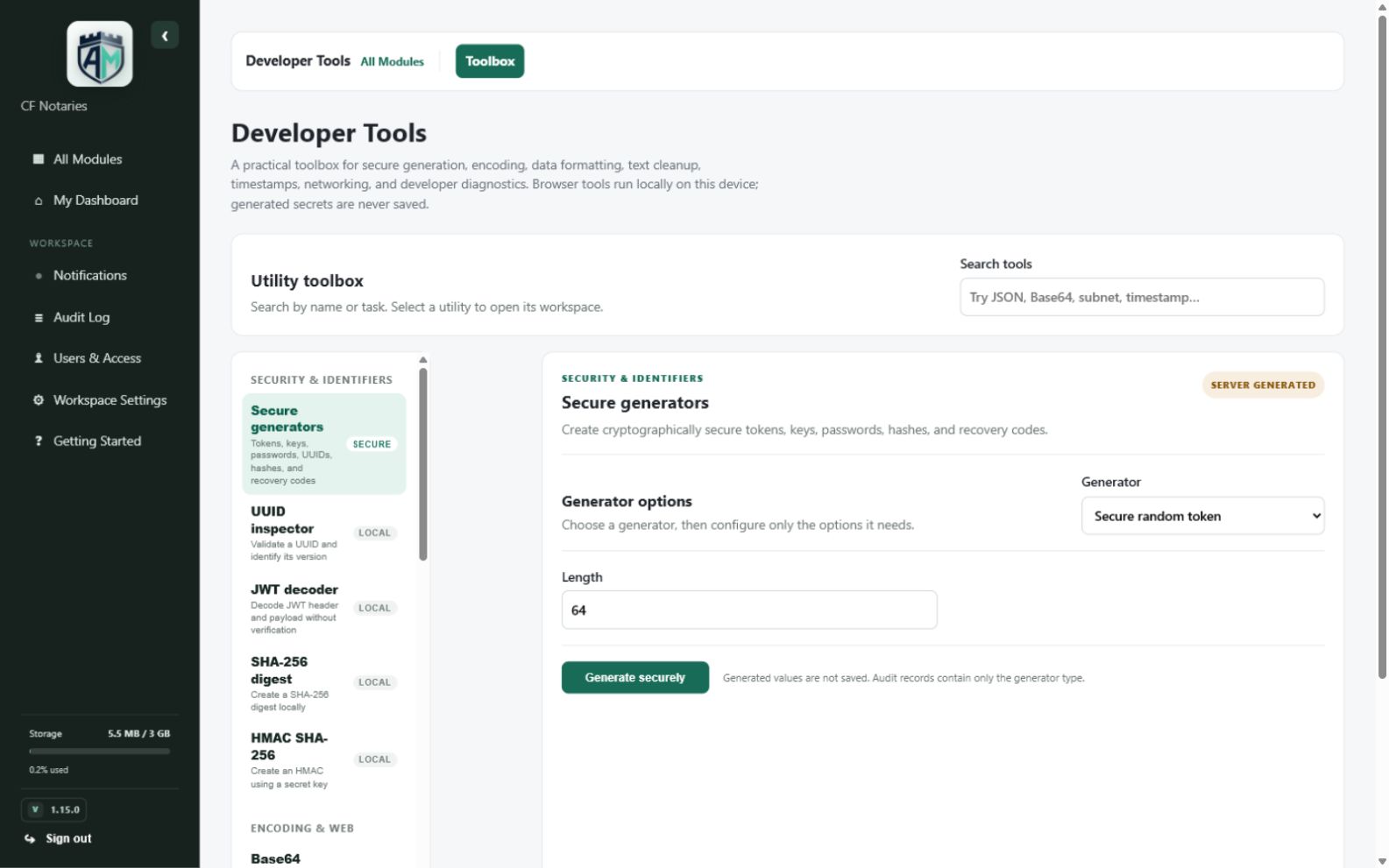Viewport: 1389px width, 868px height.
Task: Click the Users & Access person icon
Action: click(x=39, y=358)
